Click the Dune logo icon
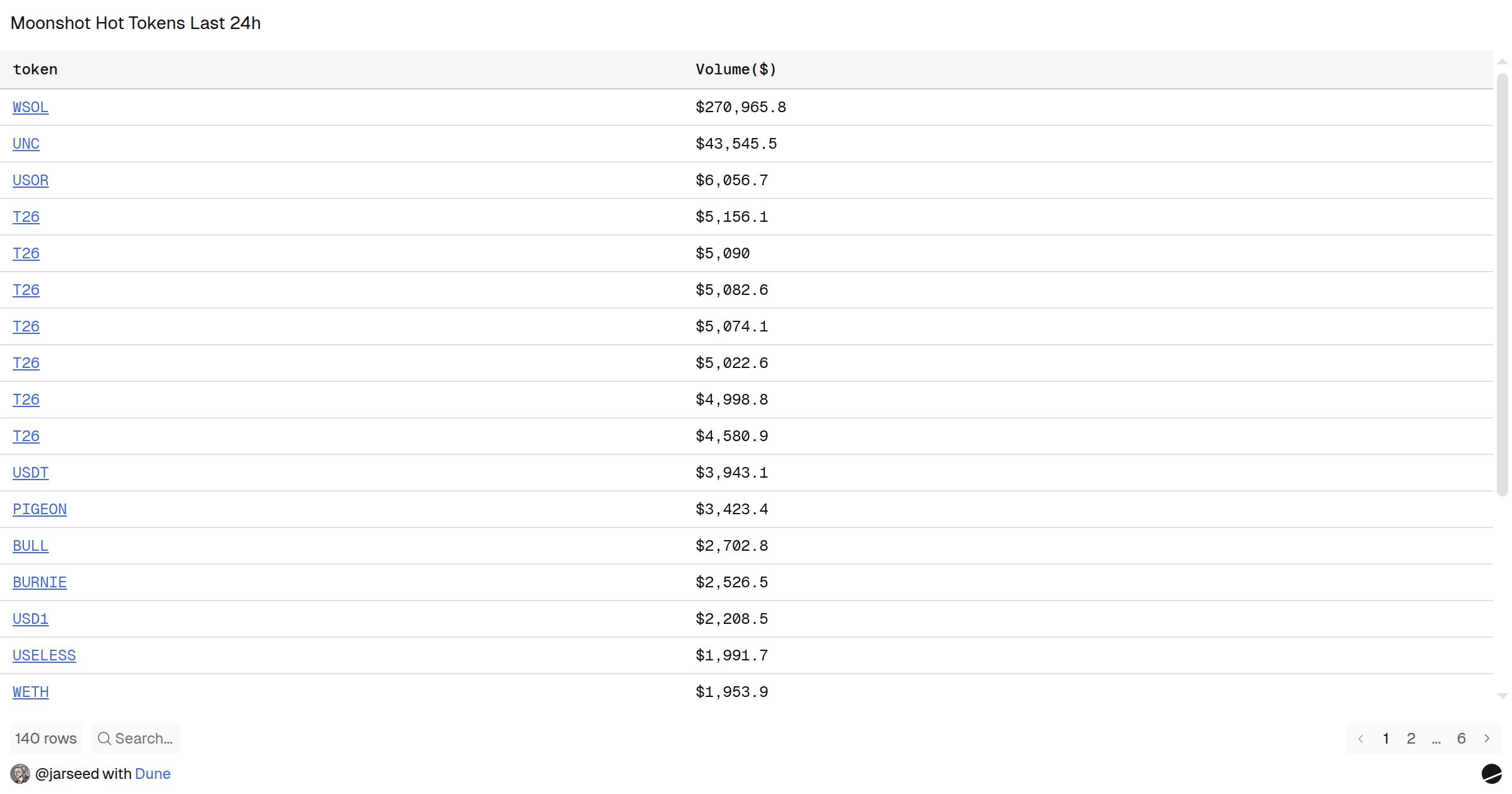 point(1491,773)
